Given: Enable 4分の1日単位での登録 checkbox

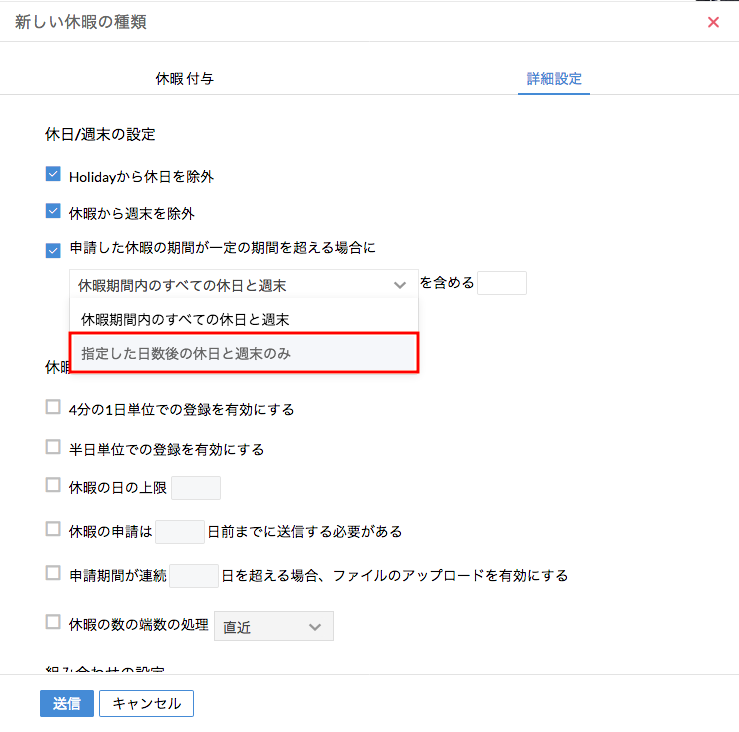Looking at the screenshot, I should pyautogui.click(x=54, y=408).
